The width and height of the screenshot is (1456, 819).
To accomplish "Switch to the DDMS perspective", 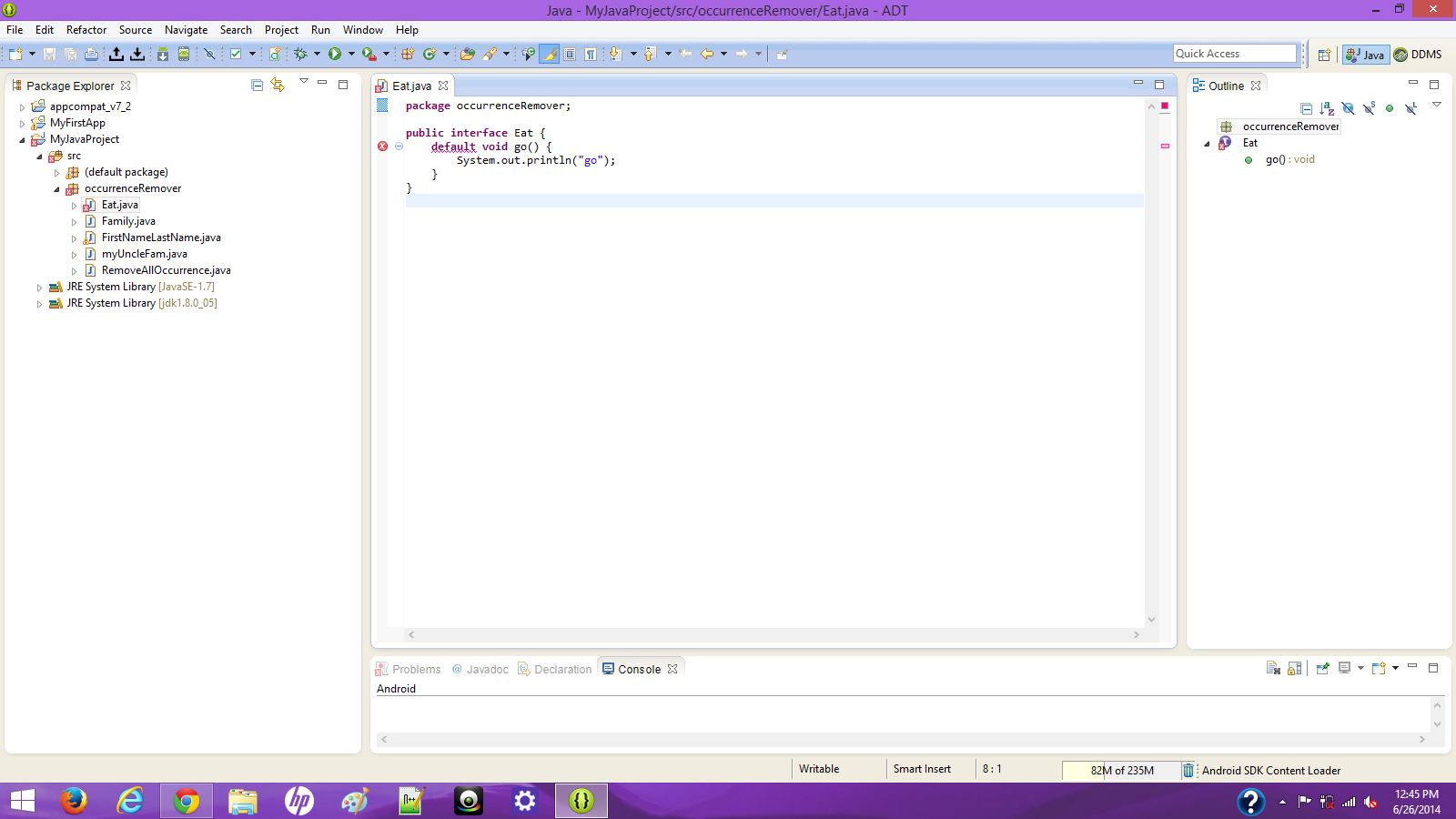I will (x=1418, y=55).
